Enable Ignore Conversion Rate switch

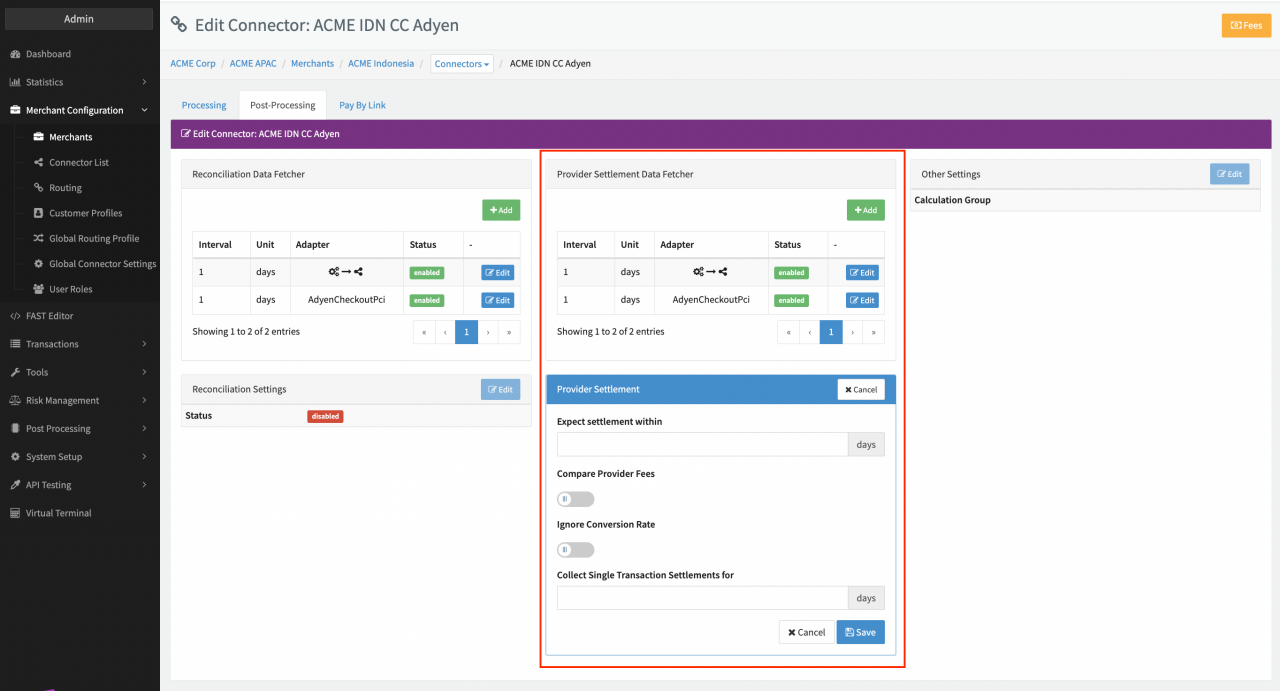575,550
